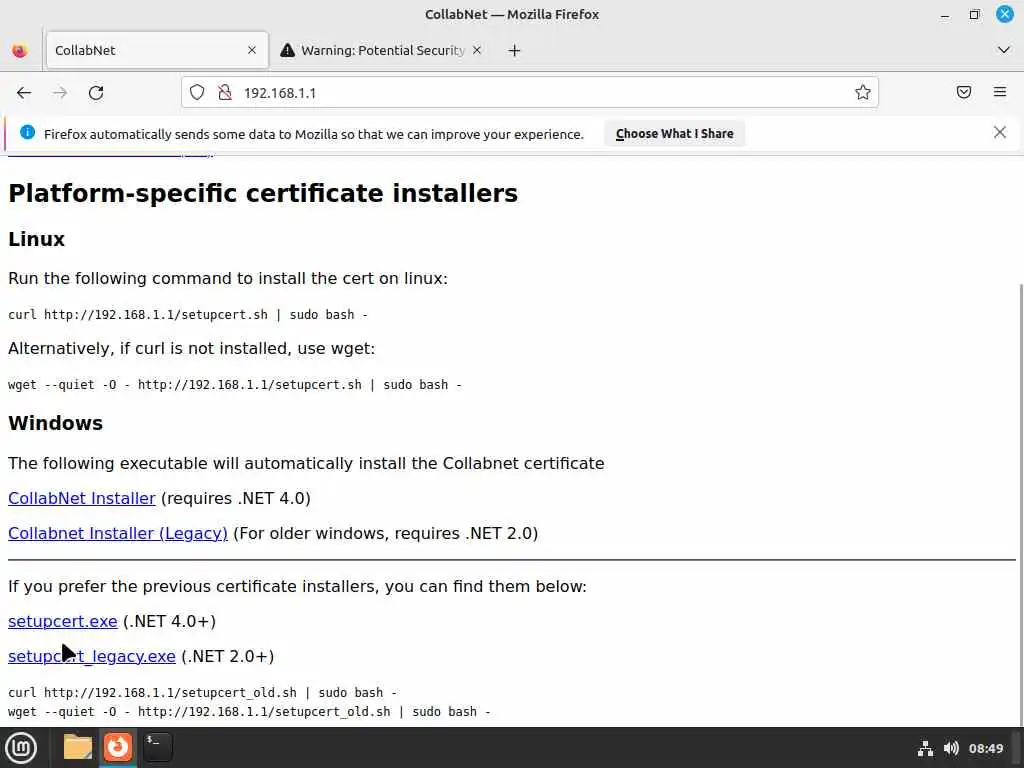Image resolution: width=1024 pixels, height=768 pixels.
Task: Click the notification info icon
Action: 27,133
